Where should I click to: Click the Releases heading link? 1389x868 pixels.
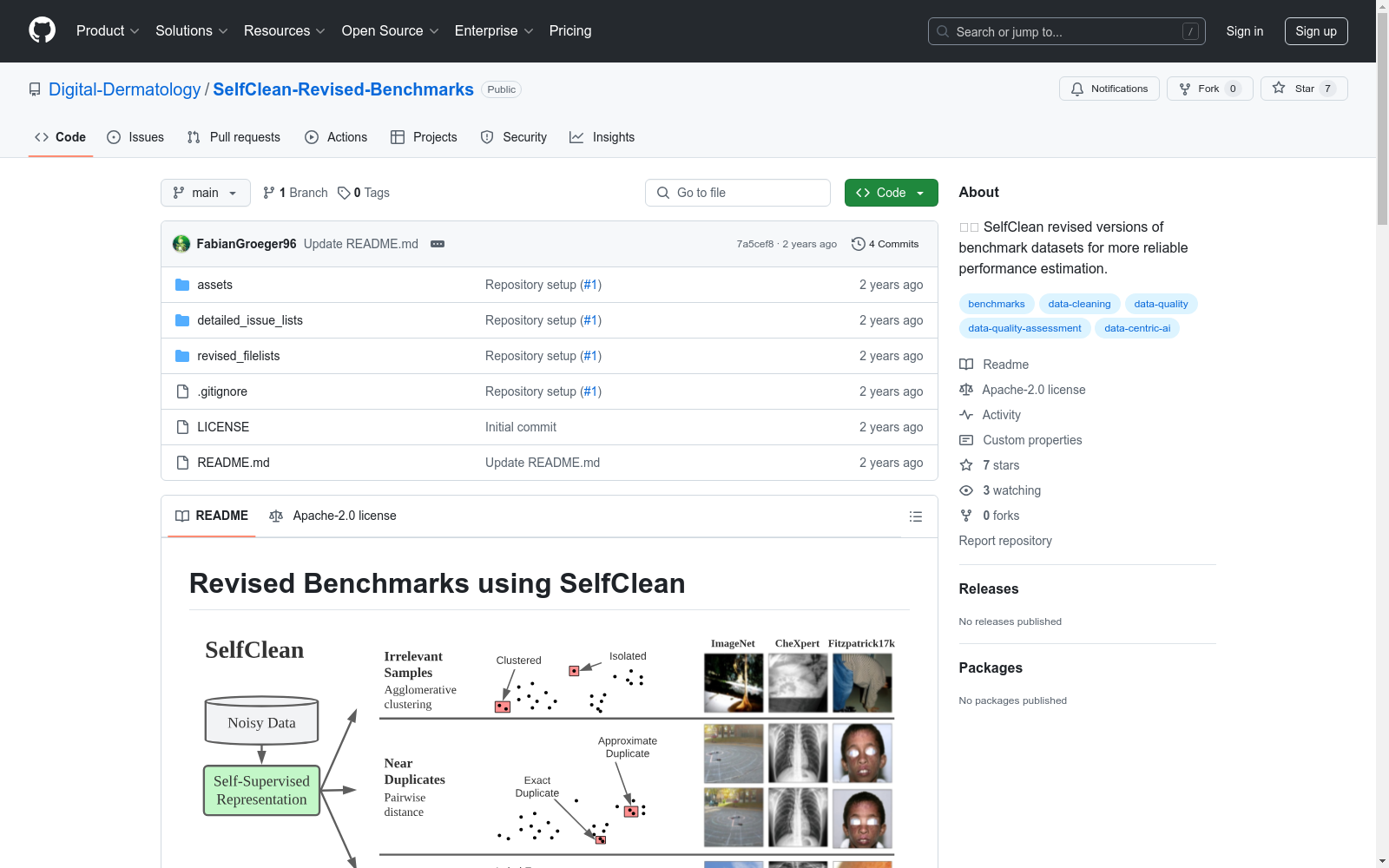pyautogui.click(x=989, y=589)
